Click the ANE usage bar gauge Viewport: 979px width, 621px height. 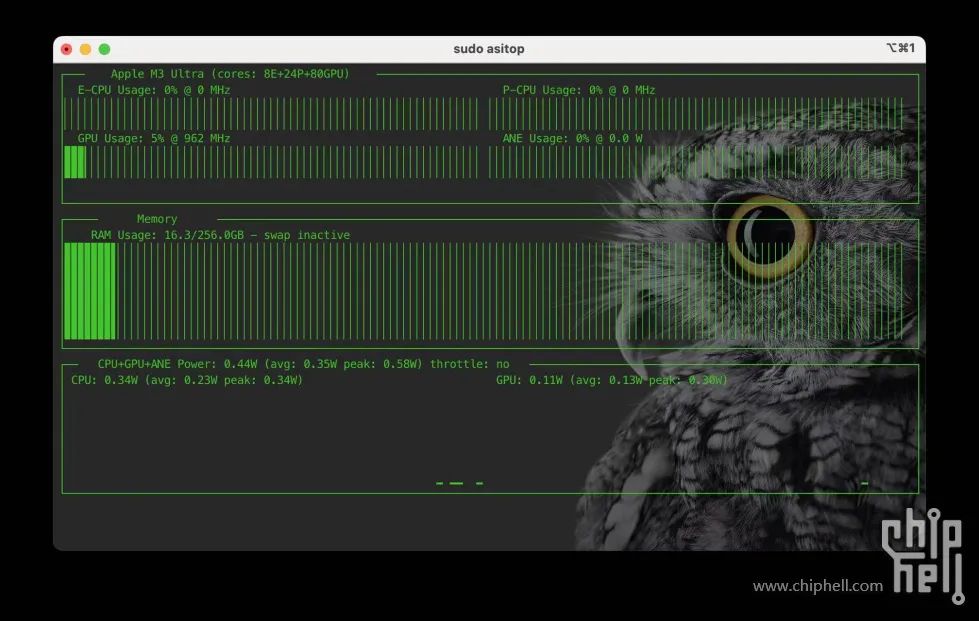click(696, 162)
